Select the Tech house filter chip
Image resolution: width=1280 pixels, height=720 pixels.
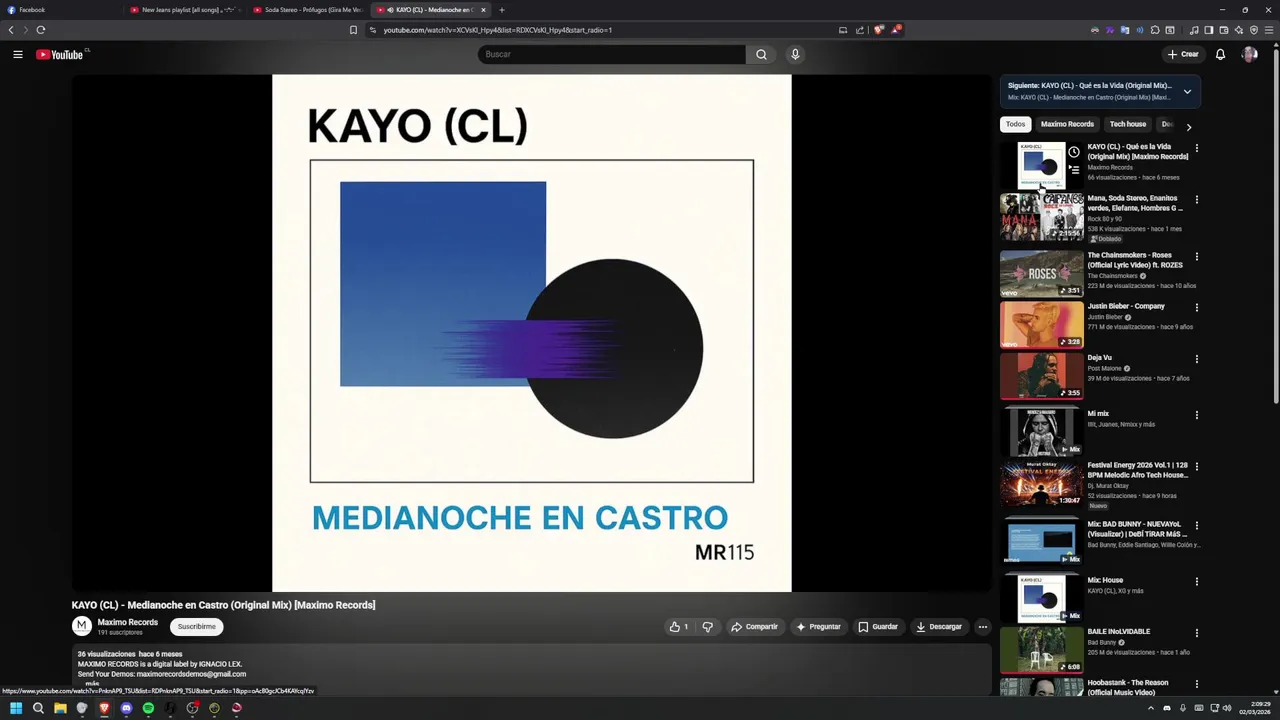point(1127,124)
